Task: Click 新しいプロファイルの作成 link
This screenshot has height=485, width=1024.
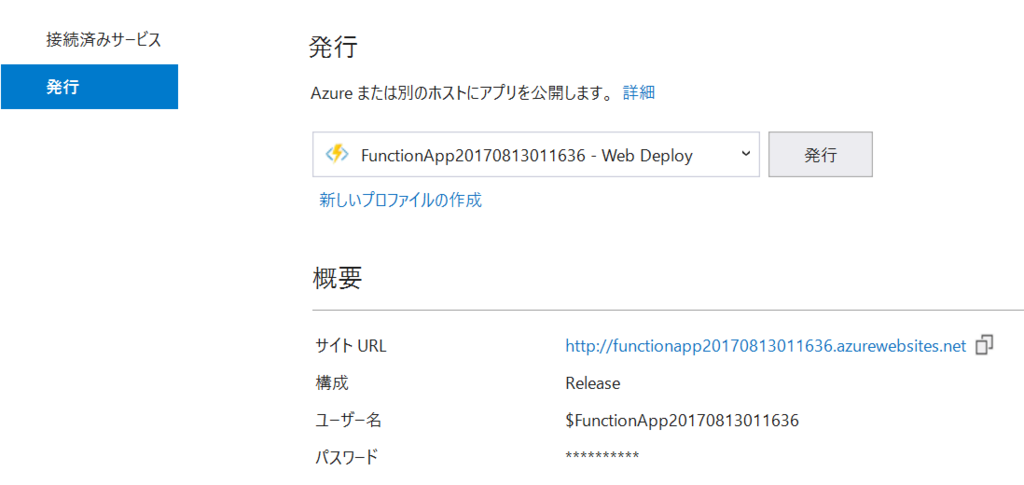Action: point(400,200)
